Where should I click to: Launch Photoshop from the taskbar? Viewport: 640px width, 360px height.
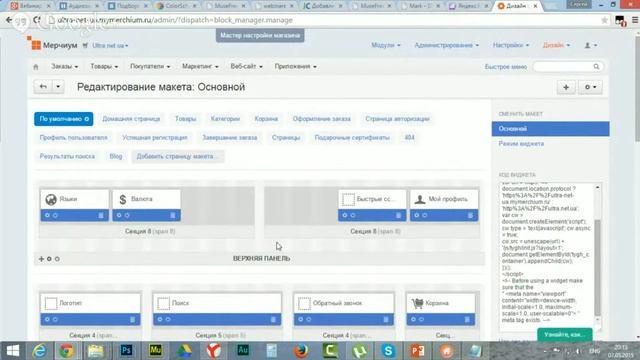point(126,350)
